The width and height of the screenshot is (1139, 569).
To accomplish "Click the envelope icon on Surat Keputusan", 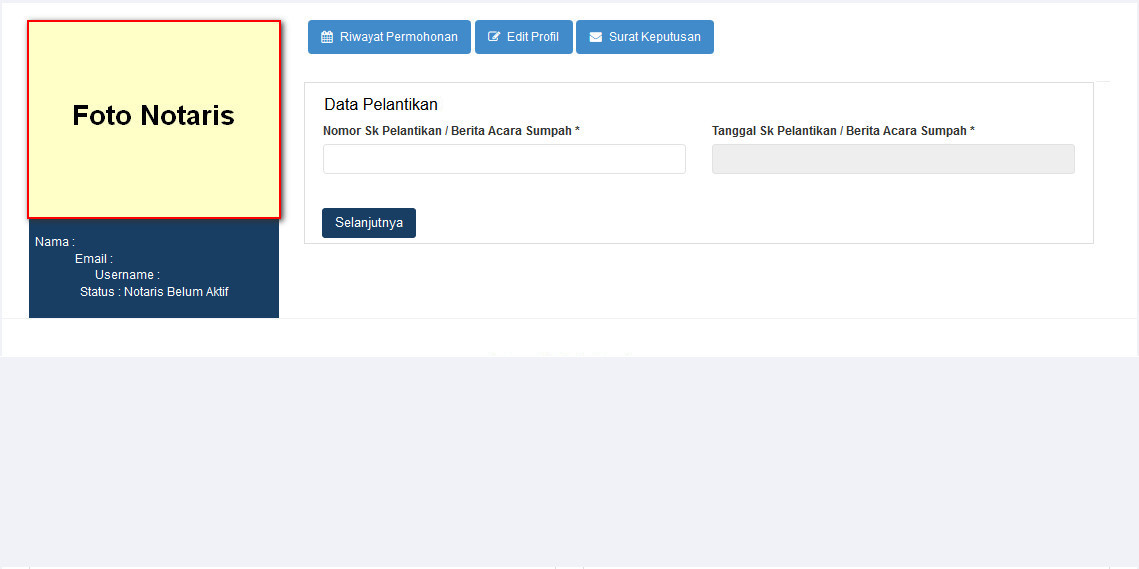I will click(596, 37).
